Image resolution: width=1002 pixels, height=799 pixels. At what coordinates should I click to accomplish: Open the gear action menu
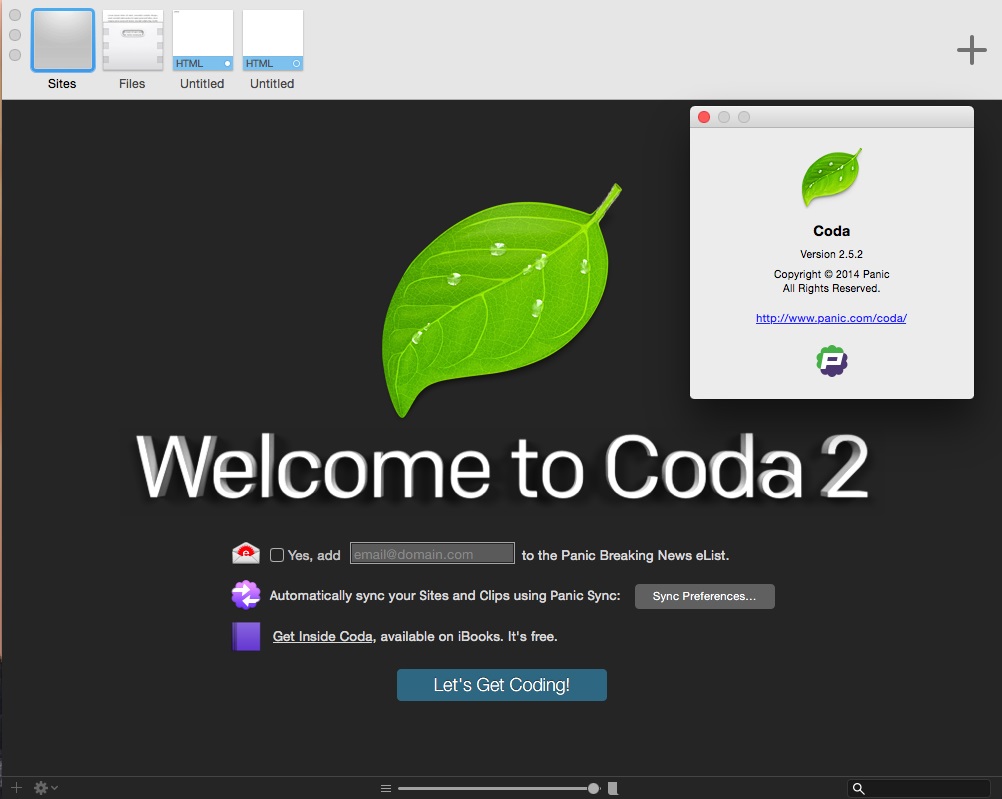45,788
